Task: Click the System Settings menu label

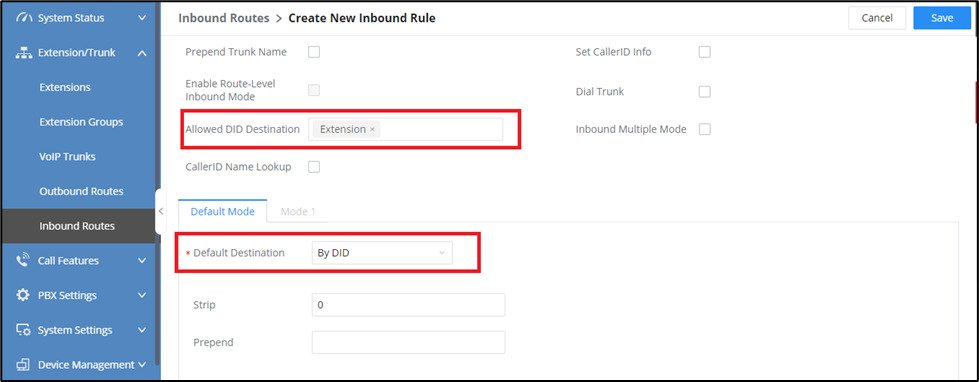Action: pyautogui.click(x=75, y=330)
